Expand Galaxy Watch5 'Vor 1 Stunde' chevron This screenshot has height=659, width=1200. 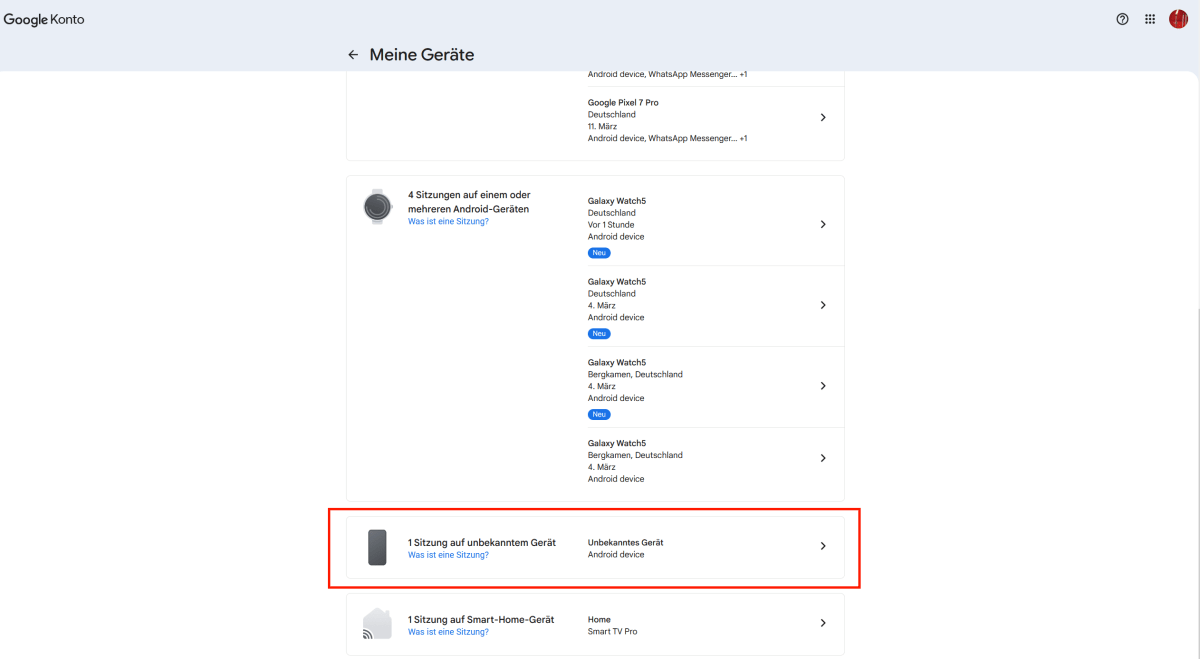[x=823, y=224]
